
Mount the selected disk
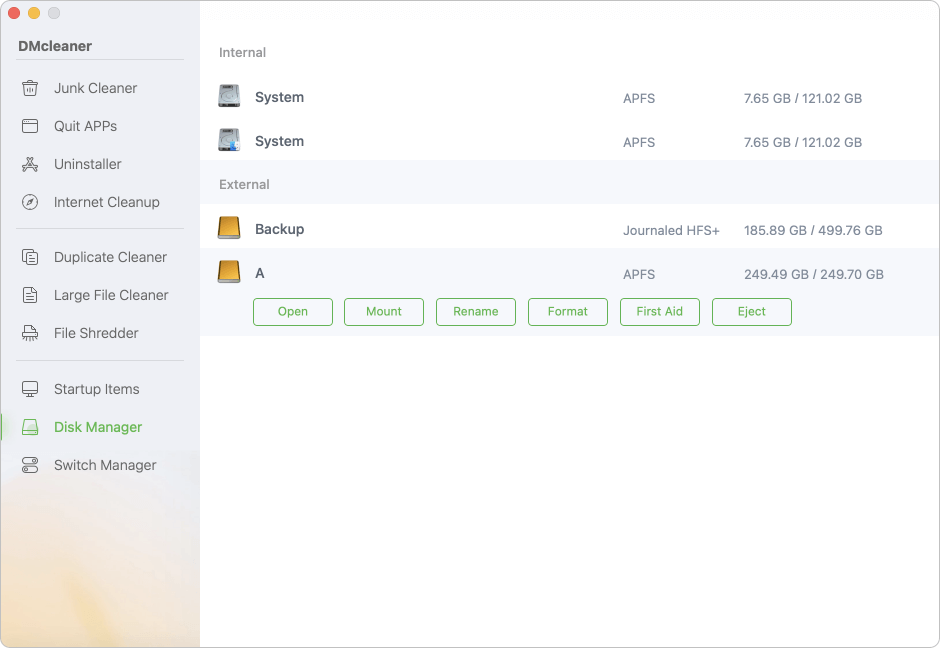coord(383,311)
